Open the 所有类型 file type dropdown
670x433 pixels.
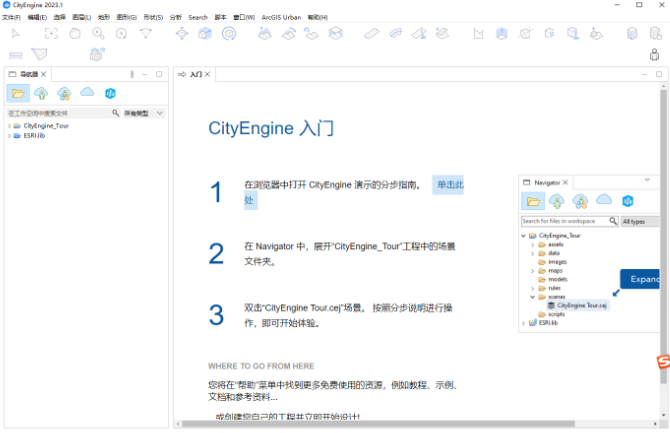coord(143,114)
